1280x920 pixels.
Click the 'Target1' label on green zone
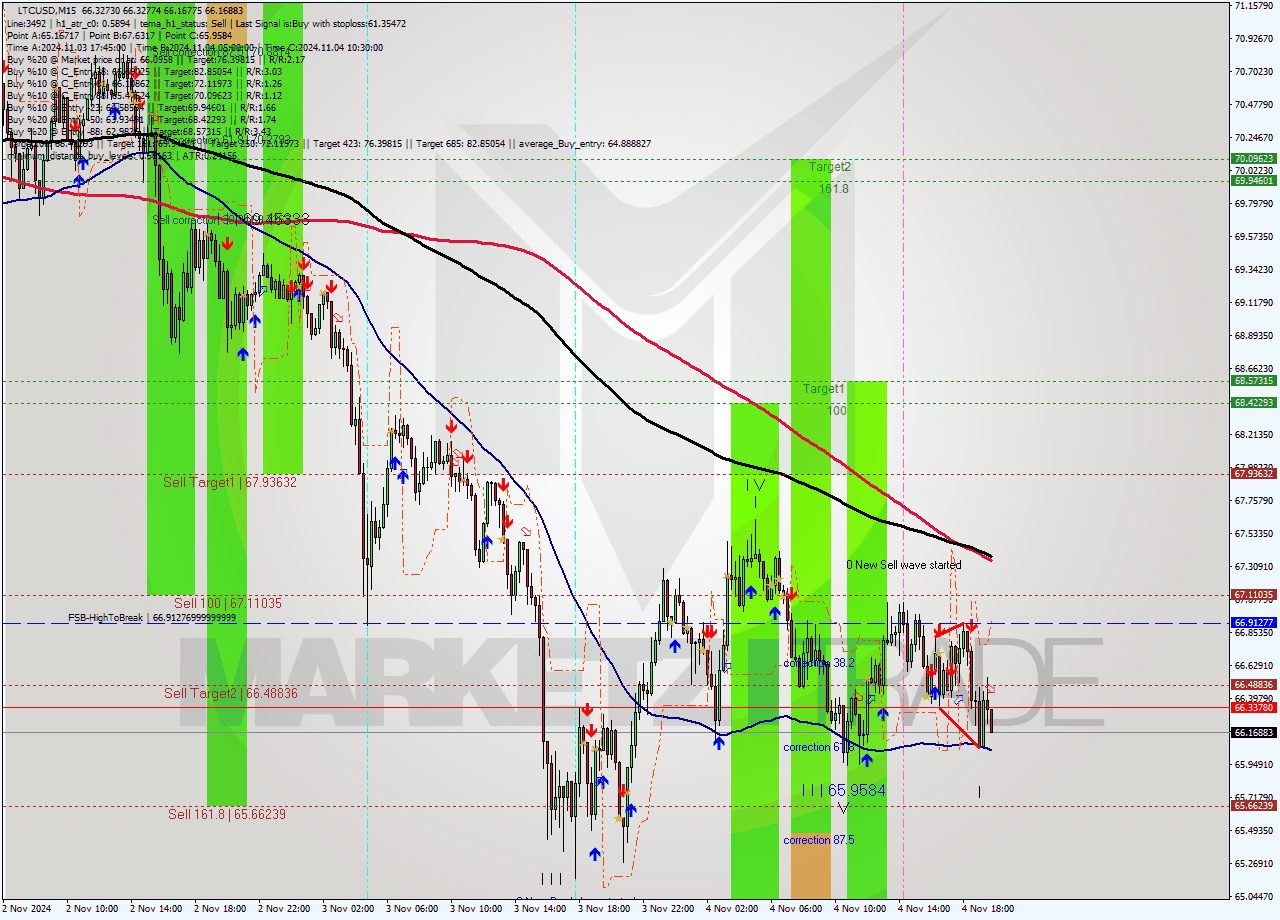pyautogui.click(x=824, y=389)
